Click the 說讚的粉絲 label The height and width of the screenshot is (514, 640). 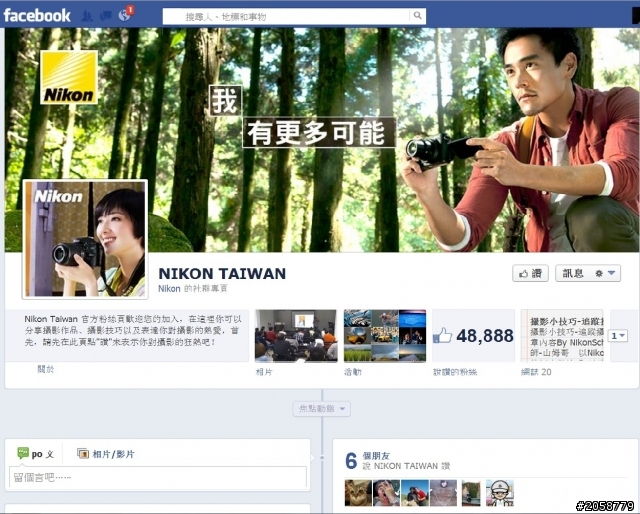click(455, 372)
